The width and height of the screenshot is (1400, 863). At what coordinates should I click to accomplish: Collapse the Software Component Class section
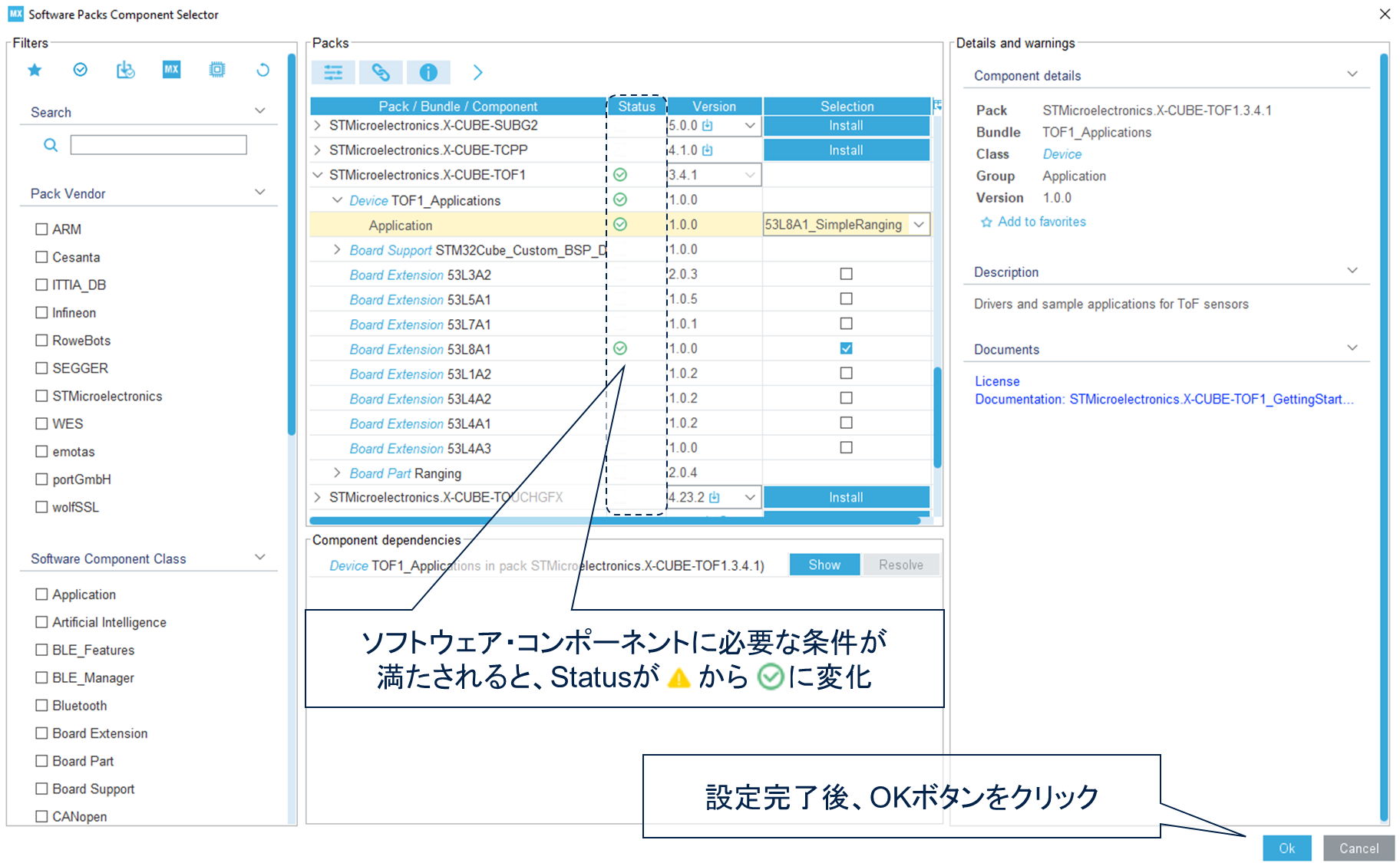click(x=260, y=557)
